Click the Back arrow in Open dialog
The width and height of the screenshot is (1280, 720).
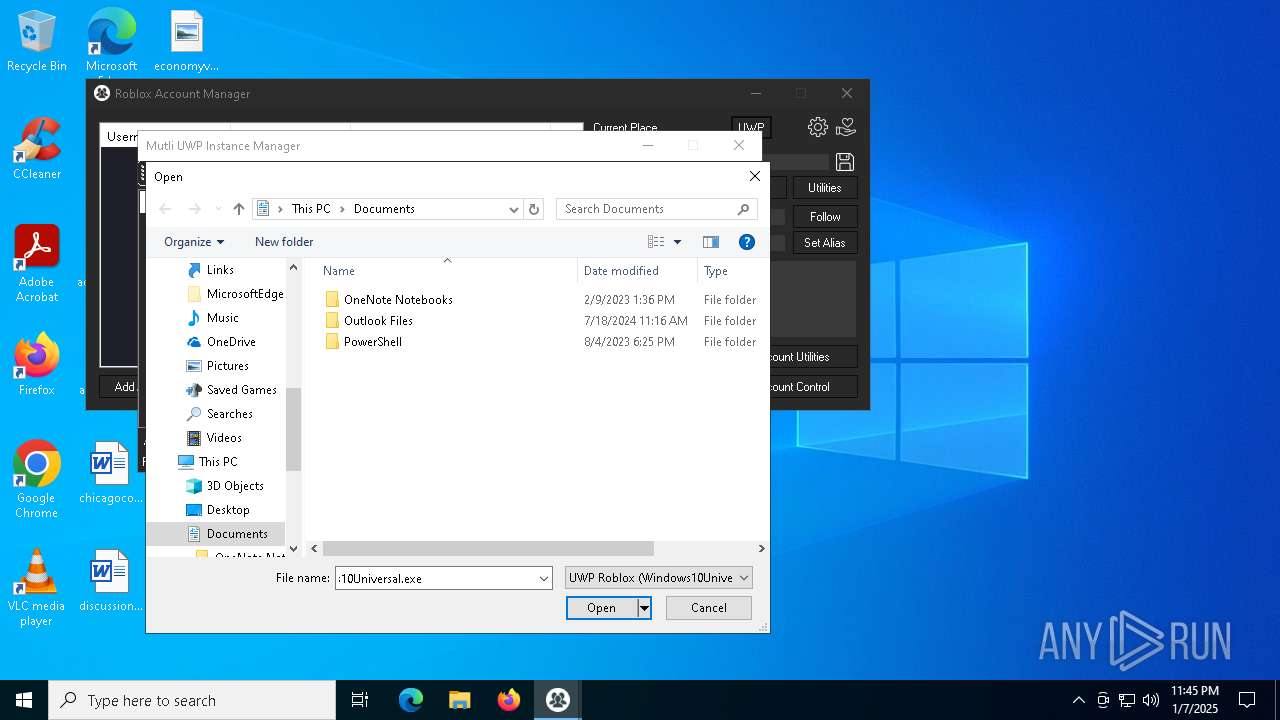point(165,209)
